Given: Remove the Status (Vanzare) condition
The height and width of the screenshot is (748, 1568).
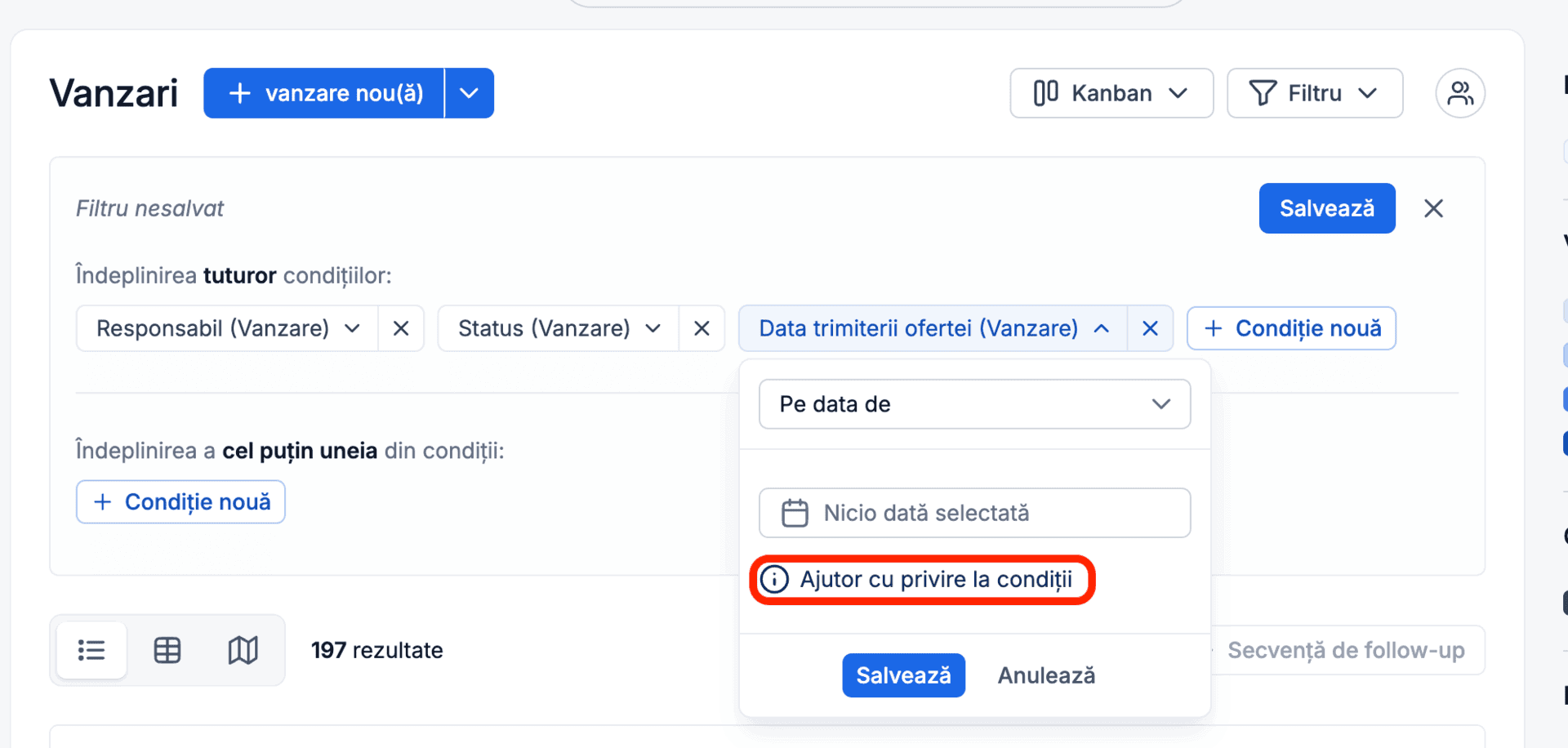Looking at the screenshot, I should pyautogui.click(x=702, y=328).
